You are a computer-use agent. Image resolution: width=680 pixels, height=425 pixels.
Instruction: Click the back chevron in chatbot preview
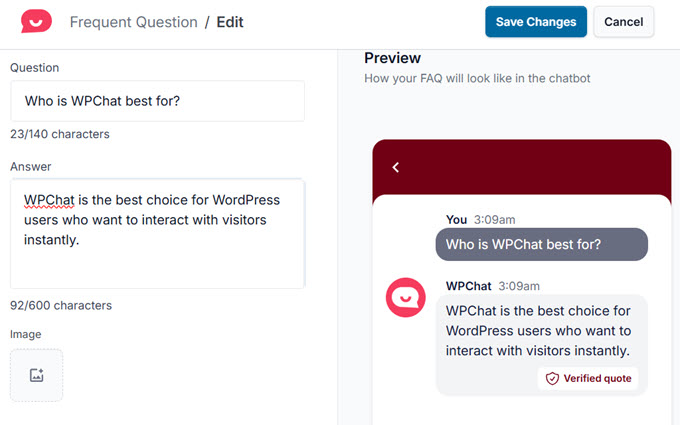point(396,167)
